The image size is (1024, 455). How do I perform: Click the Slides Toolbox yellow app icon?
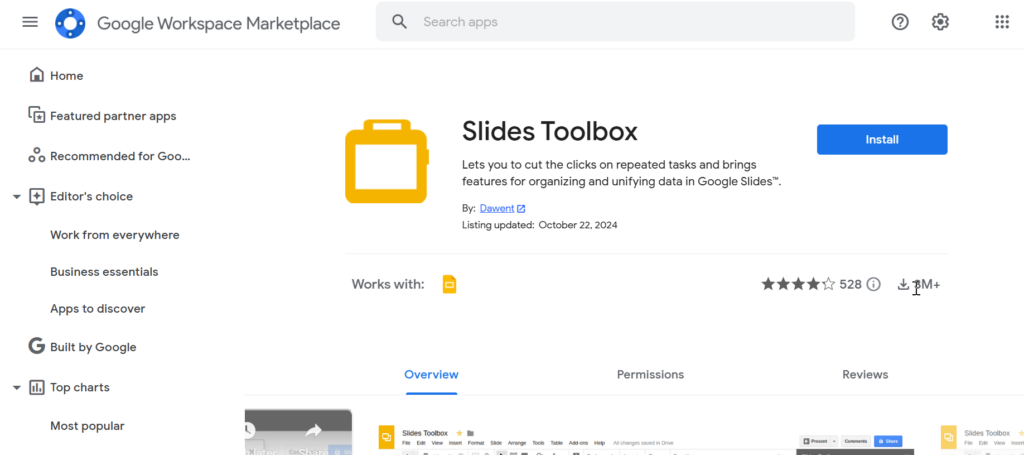pos(387,161)
